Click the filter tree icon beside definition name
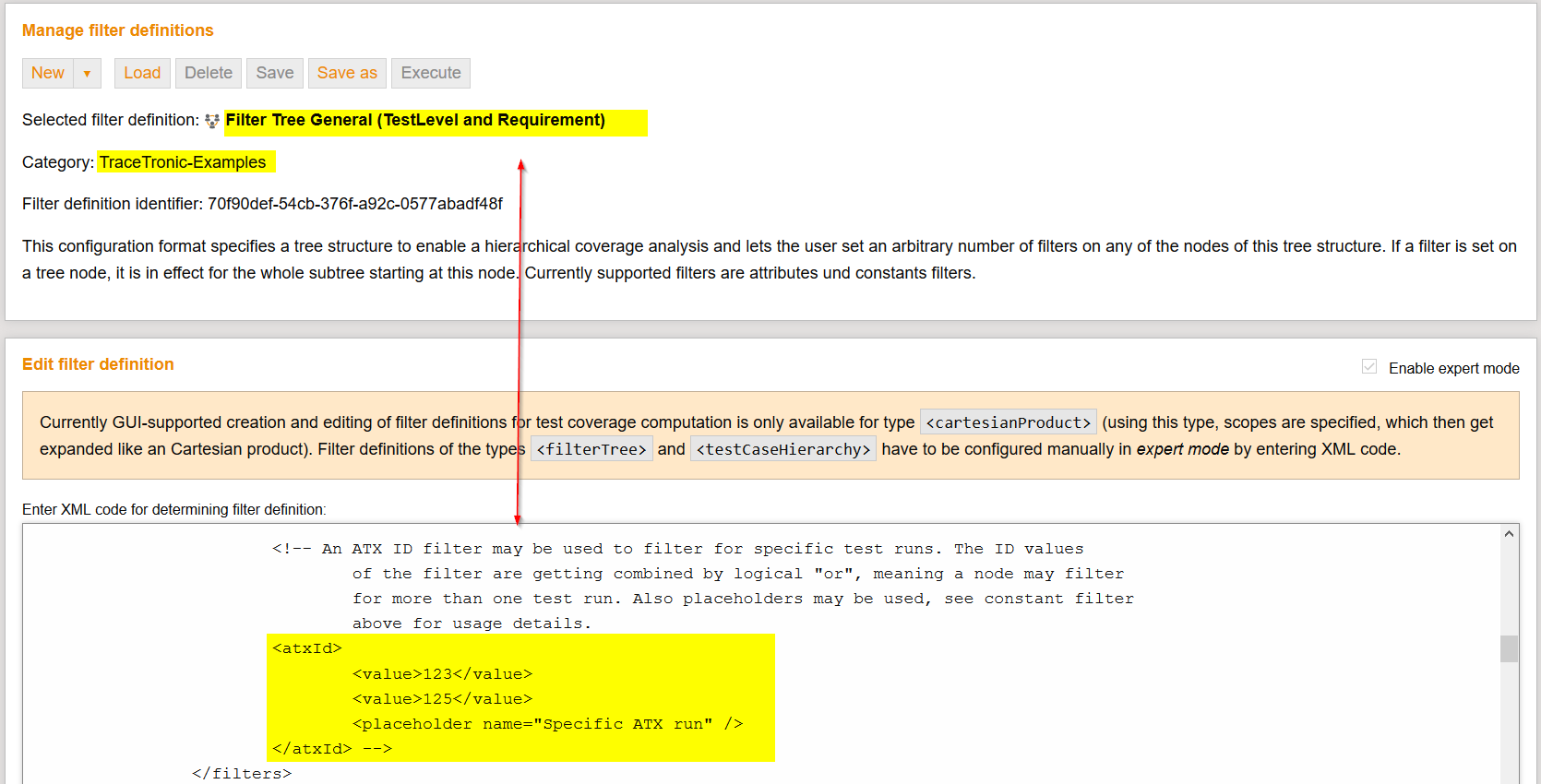1541x784 pixels. point(212,121)
